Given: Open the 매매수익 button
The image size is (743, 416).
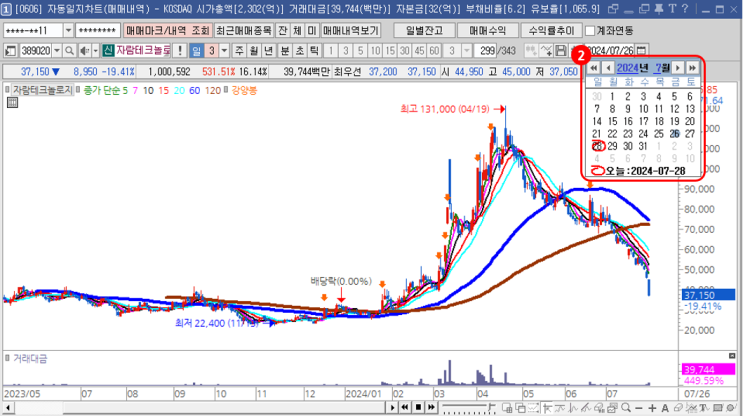Looking at the screenshot, I should [x=488, y=30].
